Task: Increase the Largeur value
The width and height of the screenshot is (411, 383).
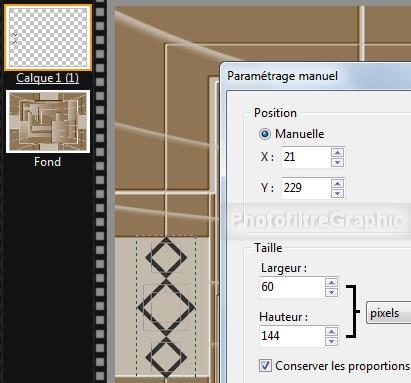Action: [331, 283]
